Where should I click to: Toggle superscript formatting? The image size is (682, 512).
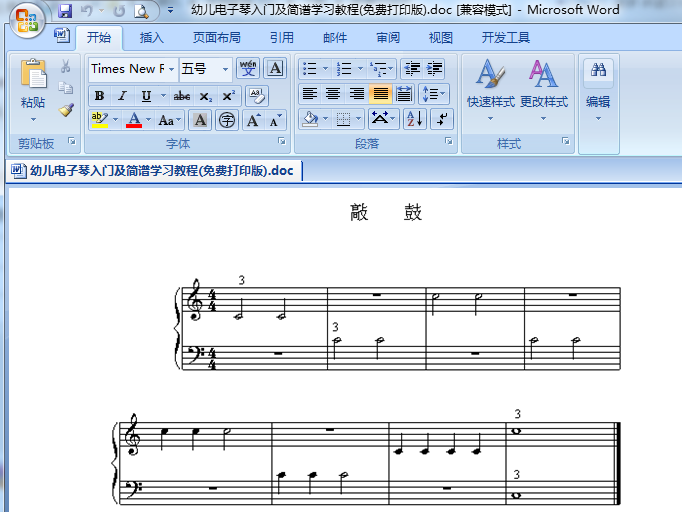[228, 96]
